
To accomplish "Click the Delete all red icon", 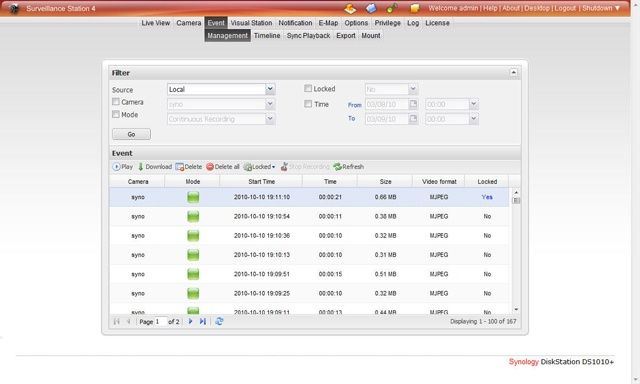I will [x=210, y=166].
